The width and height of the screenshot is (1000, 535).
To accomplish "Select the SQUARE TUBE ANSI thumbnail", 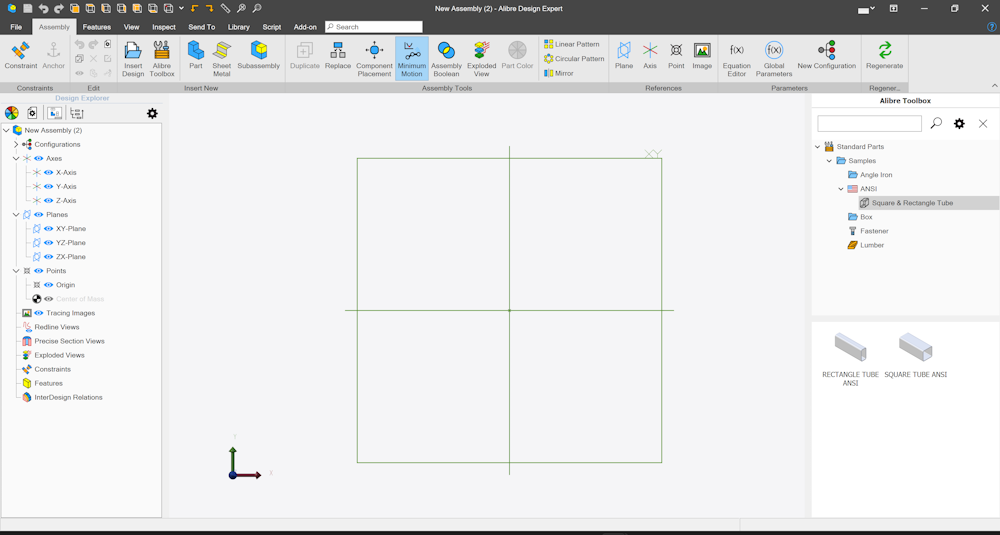I will (915, 356).
